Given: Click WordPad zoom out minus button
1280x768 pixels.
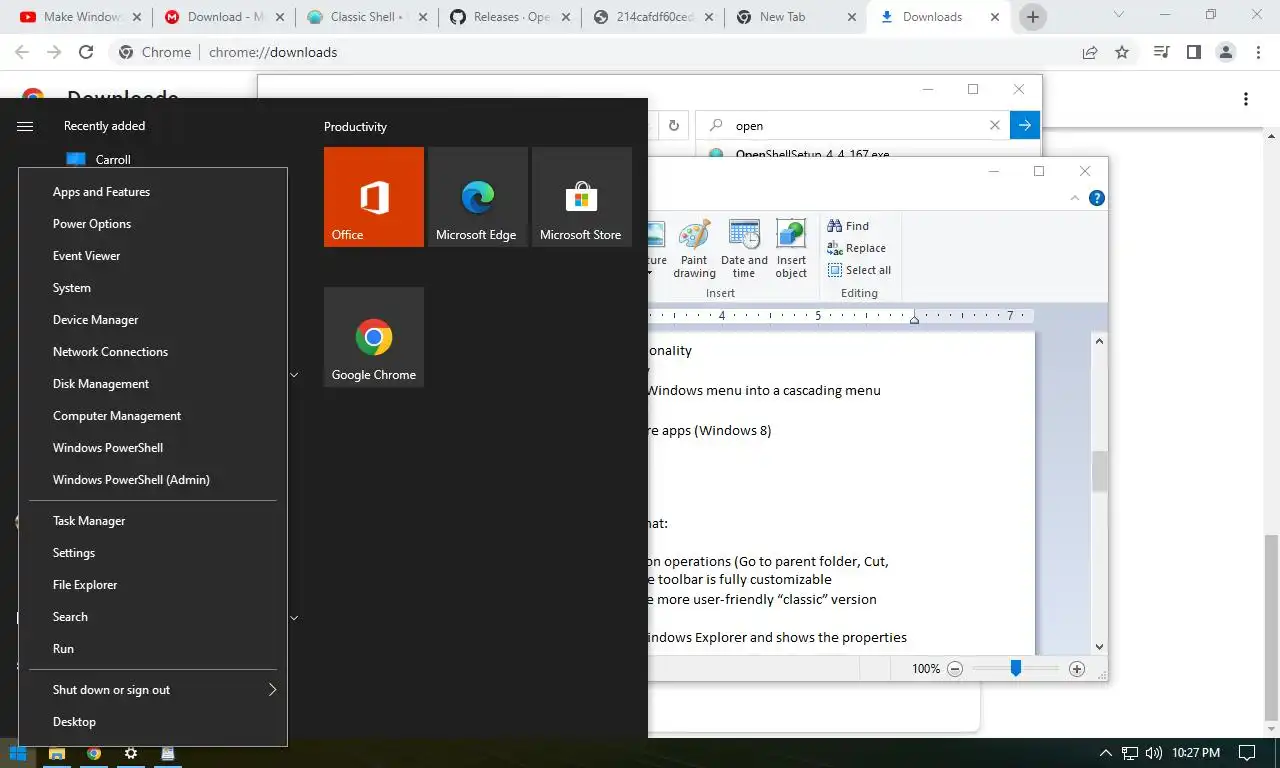Looking at the screenshot, I should pos(955,669).
